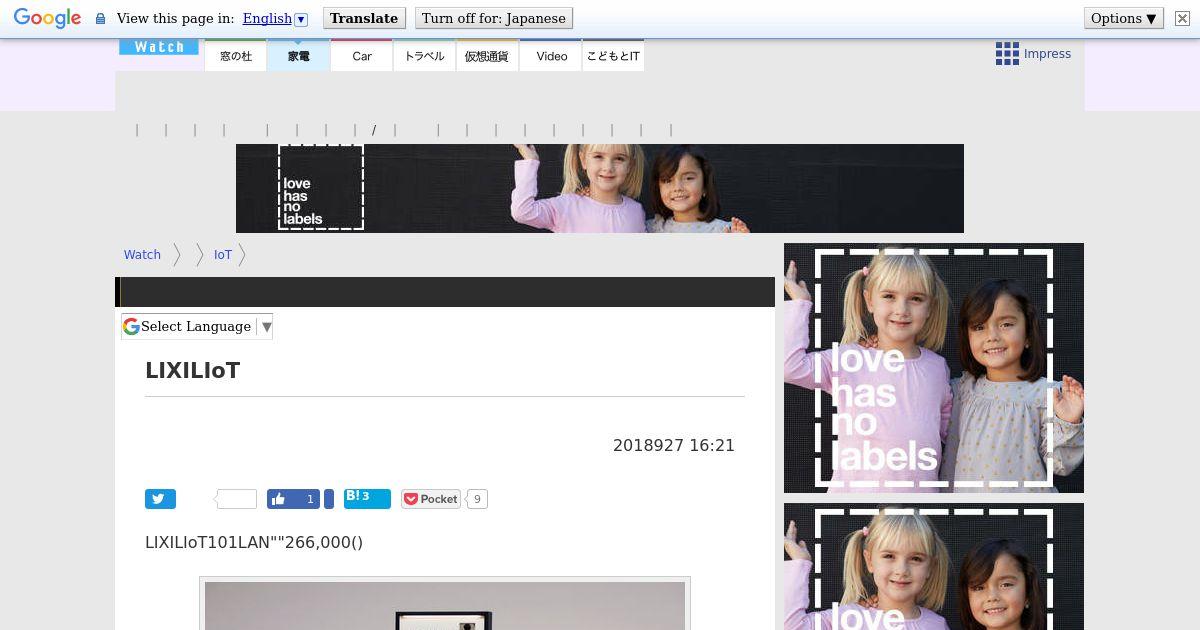Click the Translate button
Viewport: 1200px width, 630px height.
[364, 18]
